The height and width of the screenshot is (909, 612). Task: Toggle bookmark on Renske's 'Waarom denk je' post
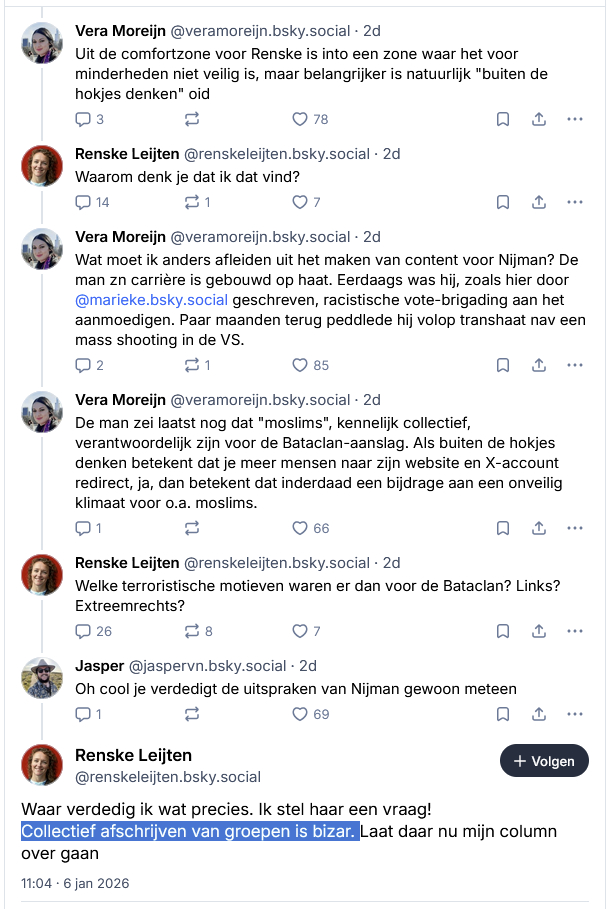503,202
